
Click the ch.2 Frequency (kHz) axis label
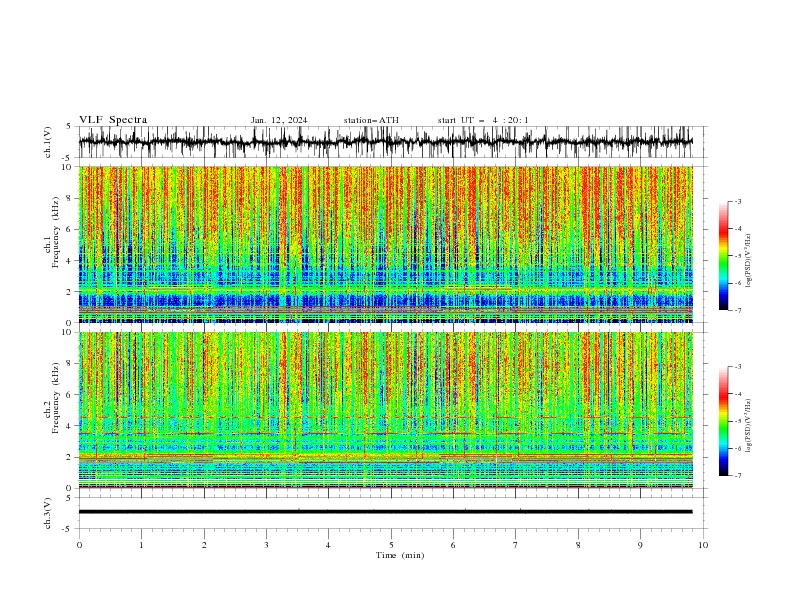point(53,398)
